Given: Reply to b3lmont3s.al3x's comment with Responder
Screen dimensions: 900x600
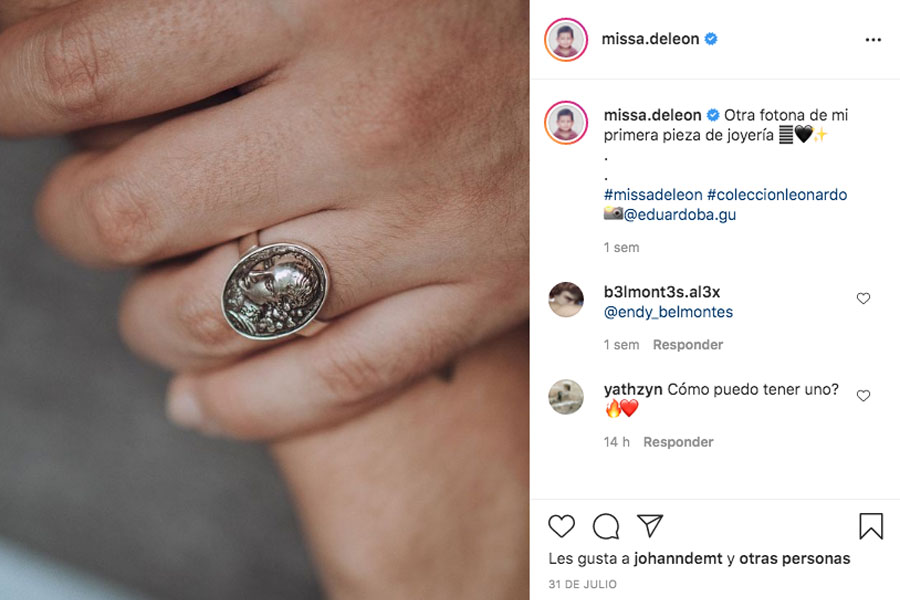Looking at the screenshot, I should [x=688, y=344].
